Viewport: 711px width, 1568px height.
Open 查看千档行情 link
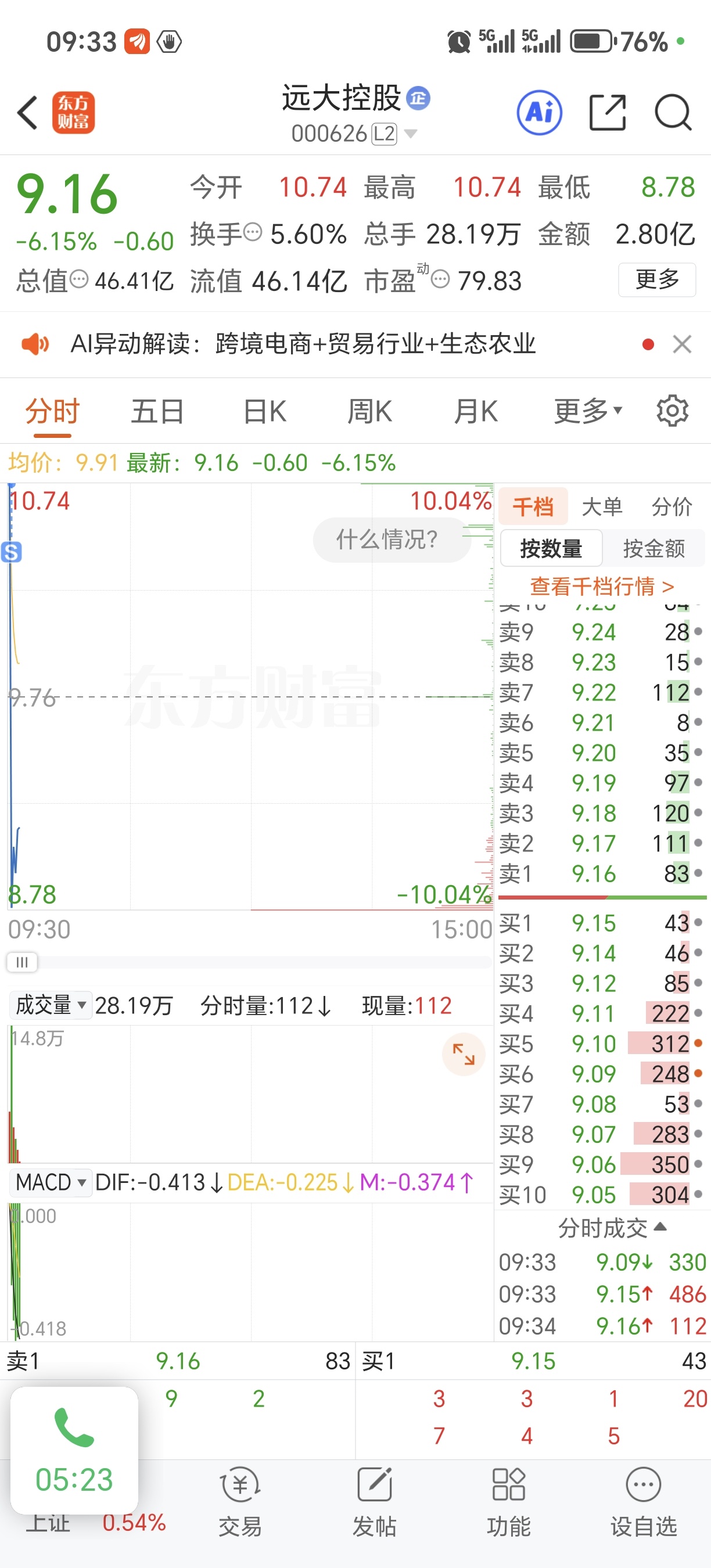coord(602,586)
